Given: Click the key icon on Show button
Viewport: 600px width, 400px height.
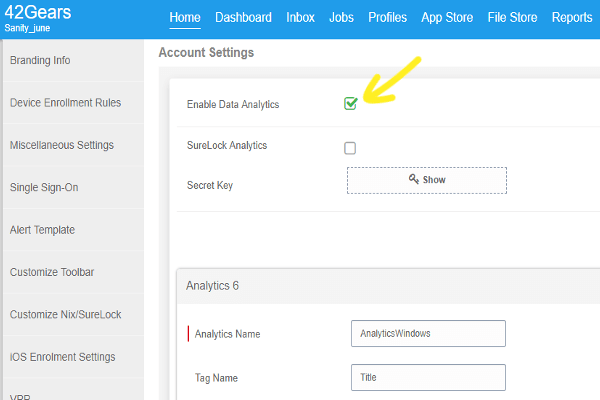Looking at the screenshot, I should [414, 179].
